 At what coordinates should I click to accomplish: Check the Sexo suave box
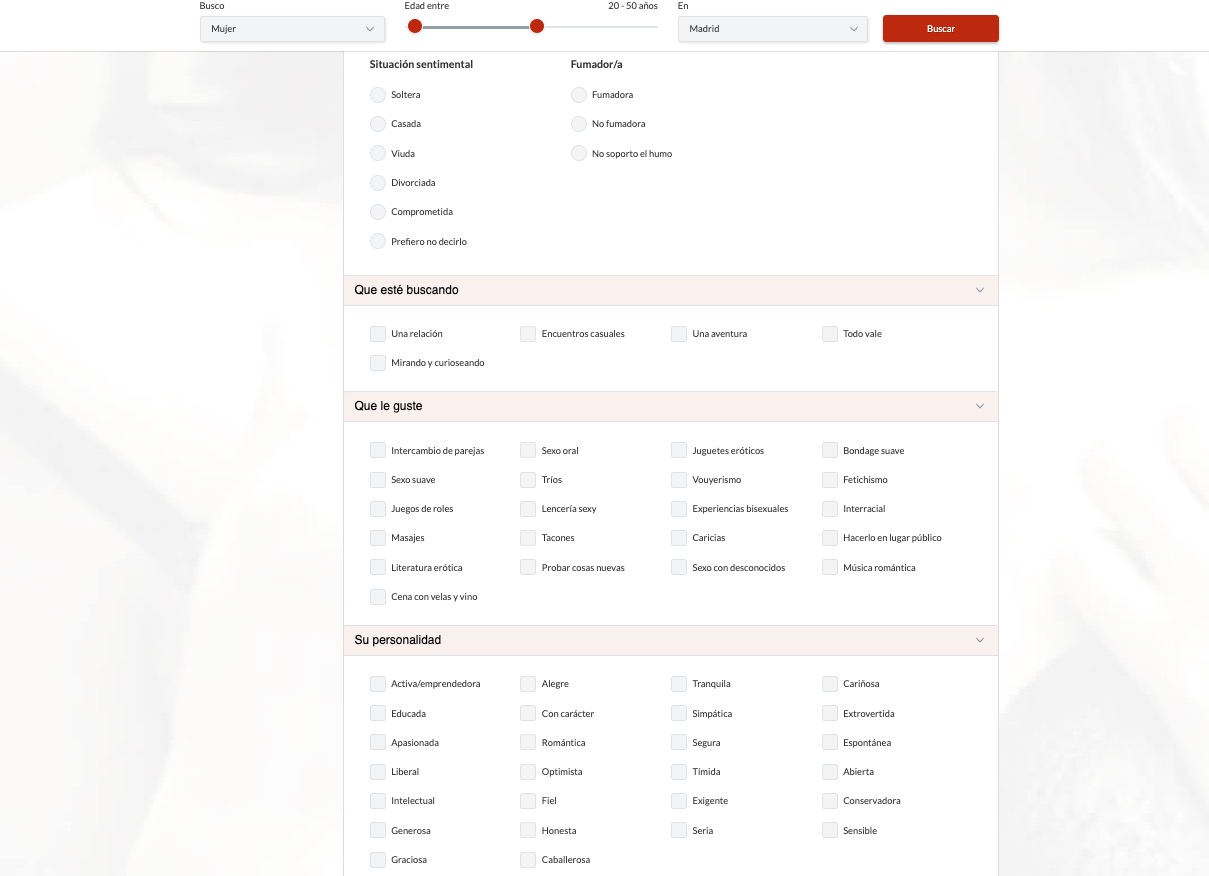pyautogui.click(x=378, y=480)
